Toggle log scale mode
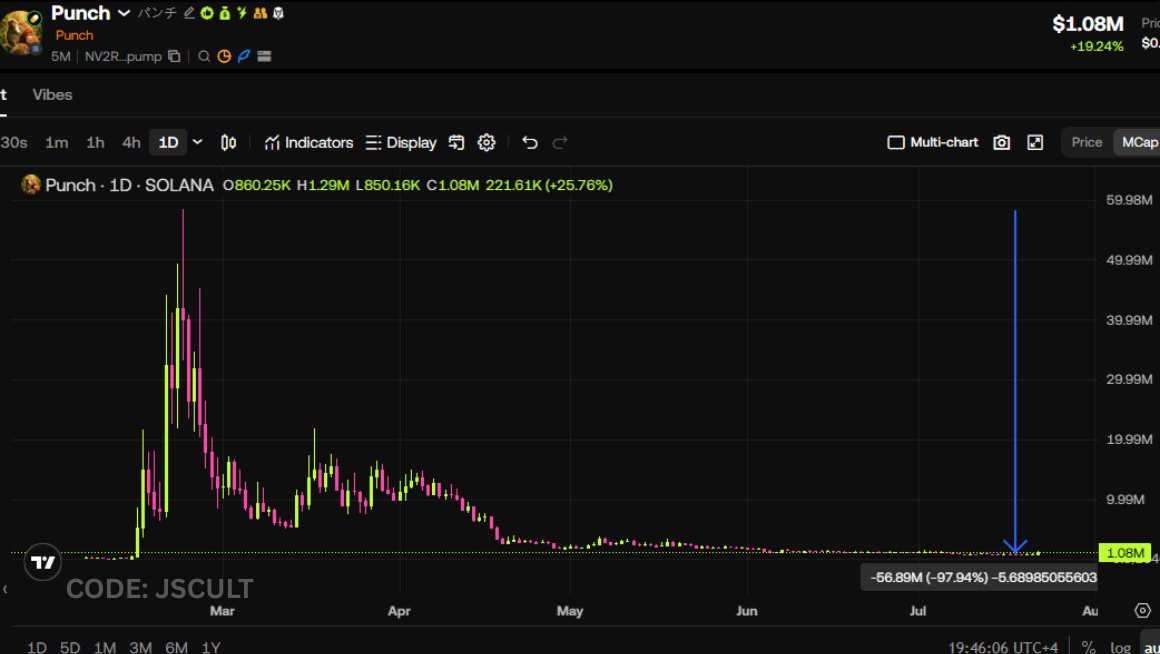Screen dimensions: 1160x654 pyautogui.click(x=1120, y=647)
